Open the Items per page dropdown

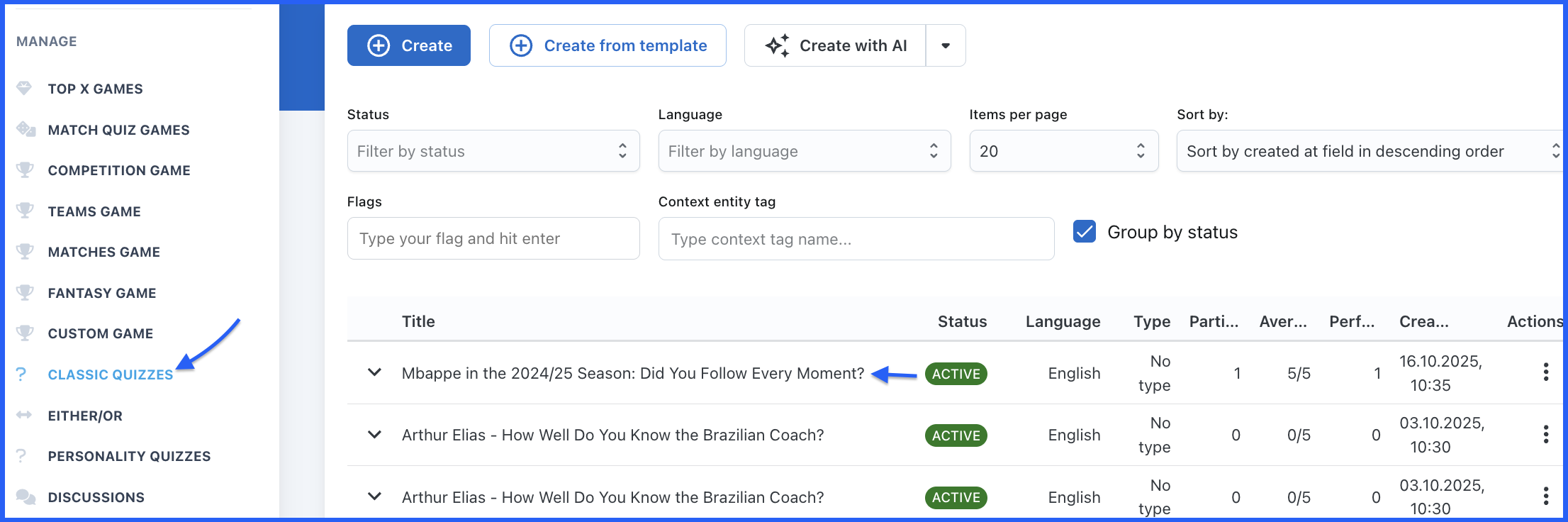1063,151
